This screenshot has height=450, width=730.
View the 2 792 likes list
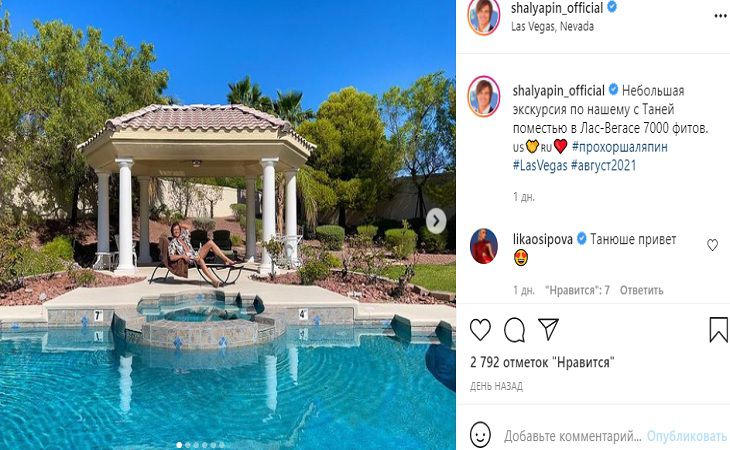(x=542, y=362)
